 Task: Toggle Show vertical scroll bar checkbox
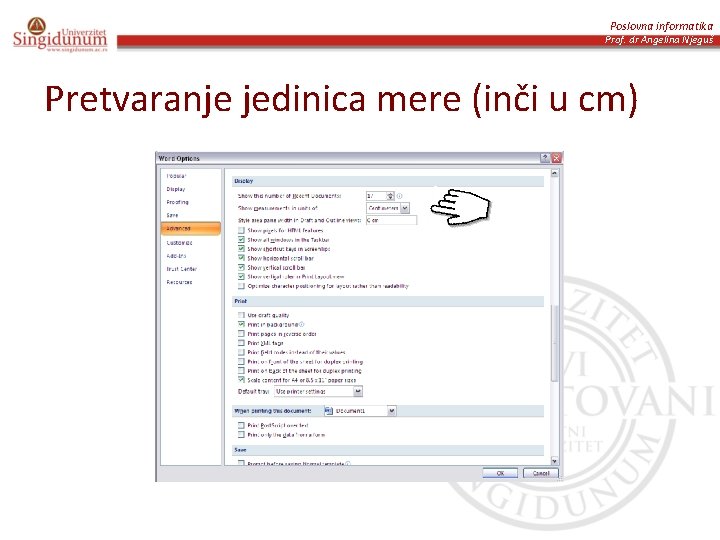click(241, 267)
